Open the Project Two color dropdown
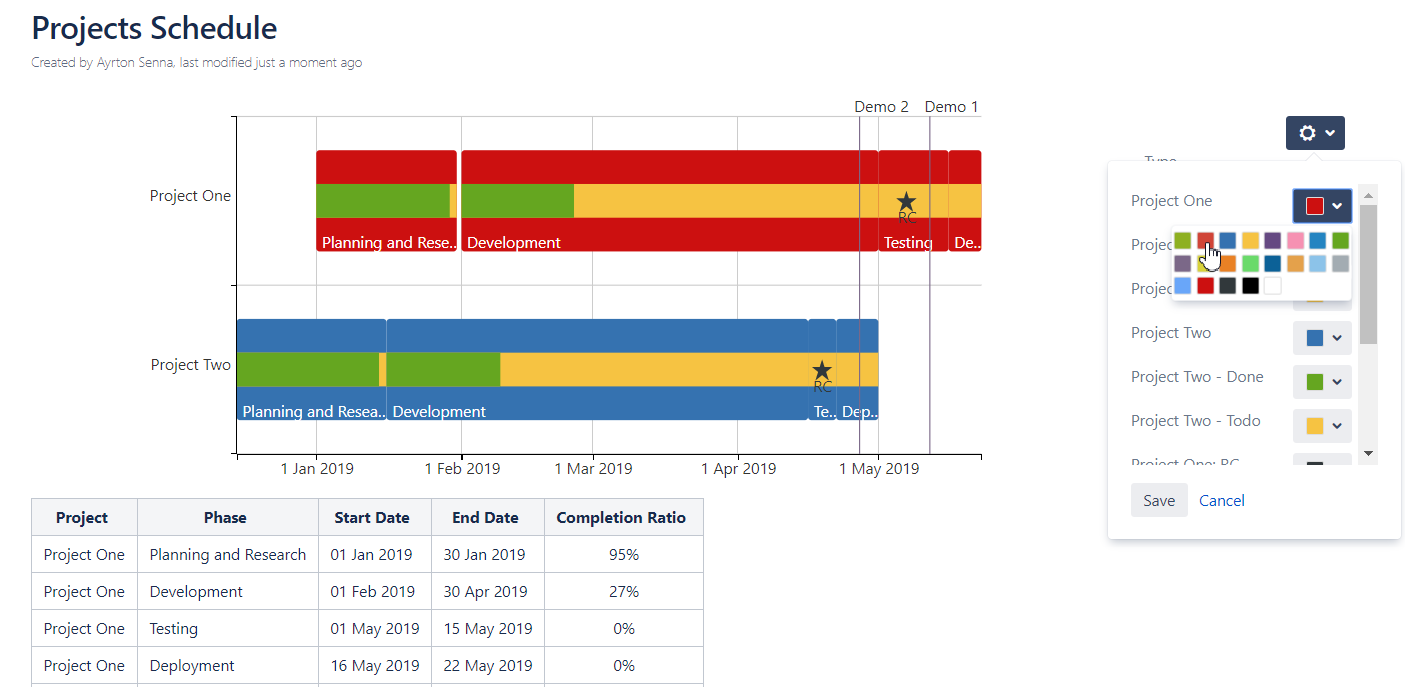Image resolution: width=1405 pixels, height=687 pixels. pos(1322,338)
